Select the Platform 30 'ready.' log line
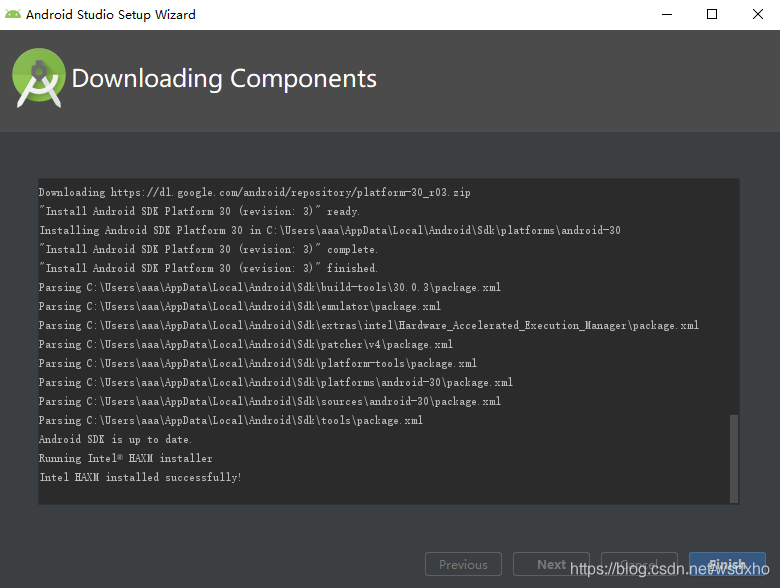 (x=199, y=211)
